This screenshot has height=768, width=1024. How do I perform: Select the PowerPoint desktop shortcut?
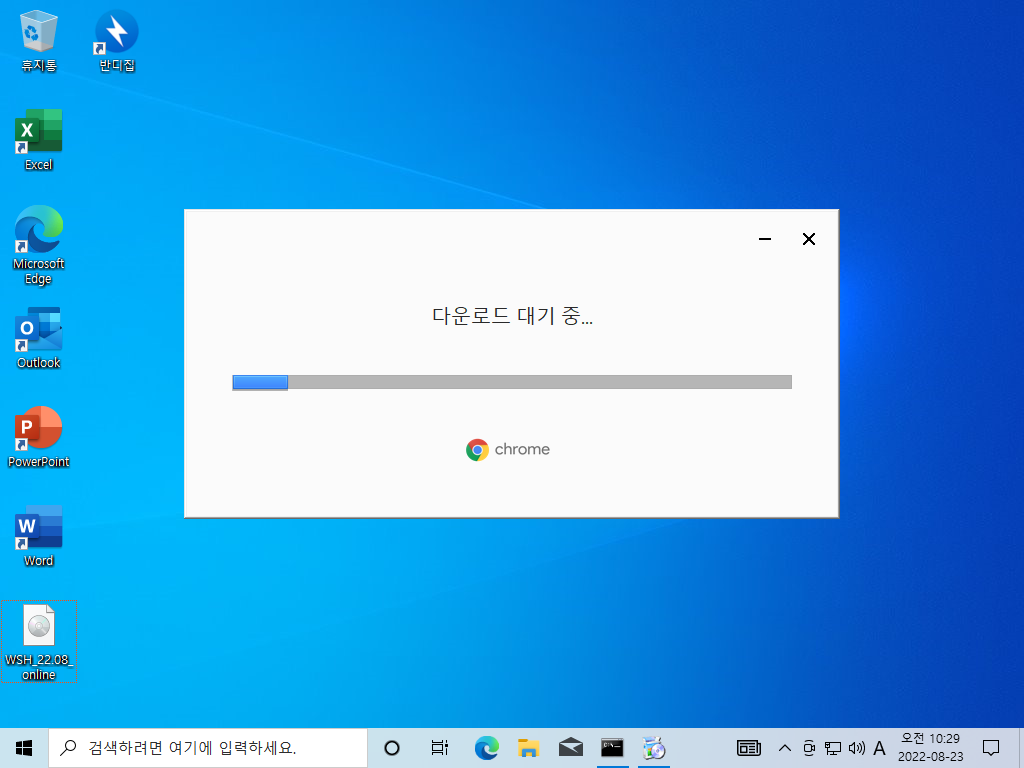click(39, 437)
